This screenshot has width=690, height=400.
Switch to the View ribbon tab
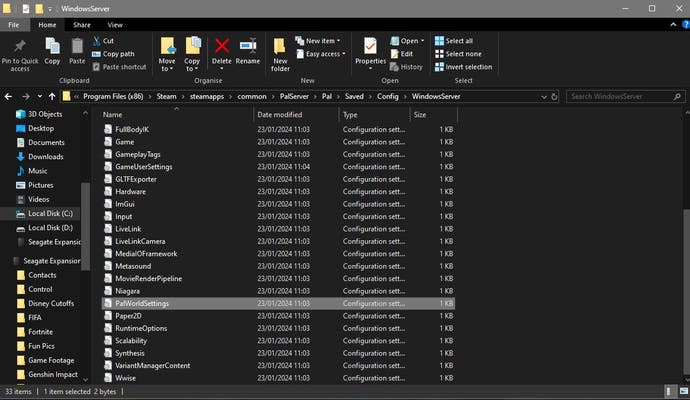(x=115, y=25)
